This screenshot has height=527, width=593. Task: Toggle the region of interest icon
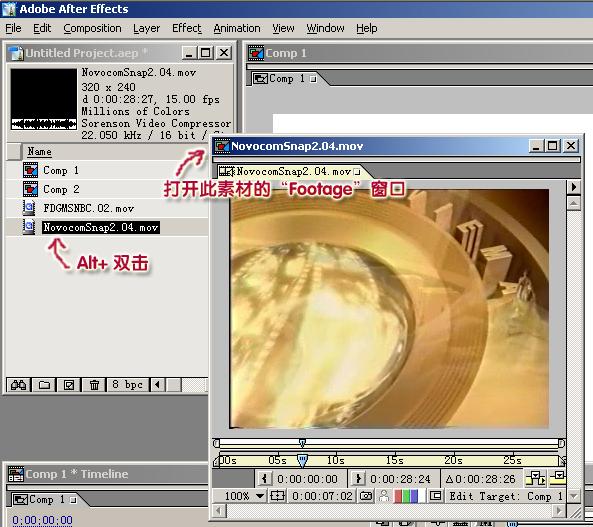pyautogui.click(x=436, y=496)
